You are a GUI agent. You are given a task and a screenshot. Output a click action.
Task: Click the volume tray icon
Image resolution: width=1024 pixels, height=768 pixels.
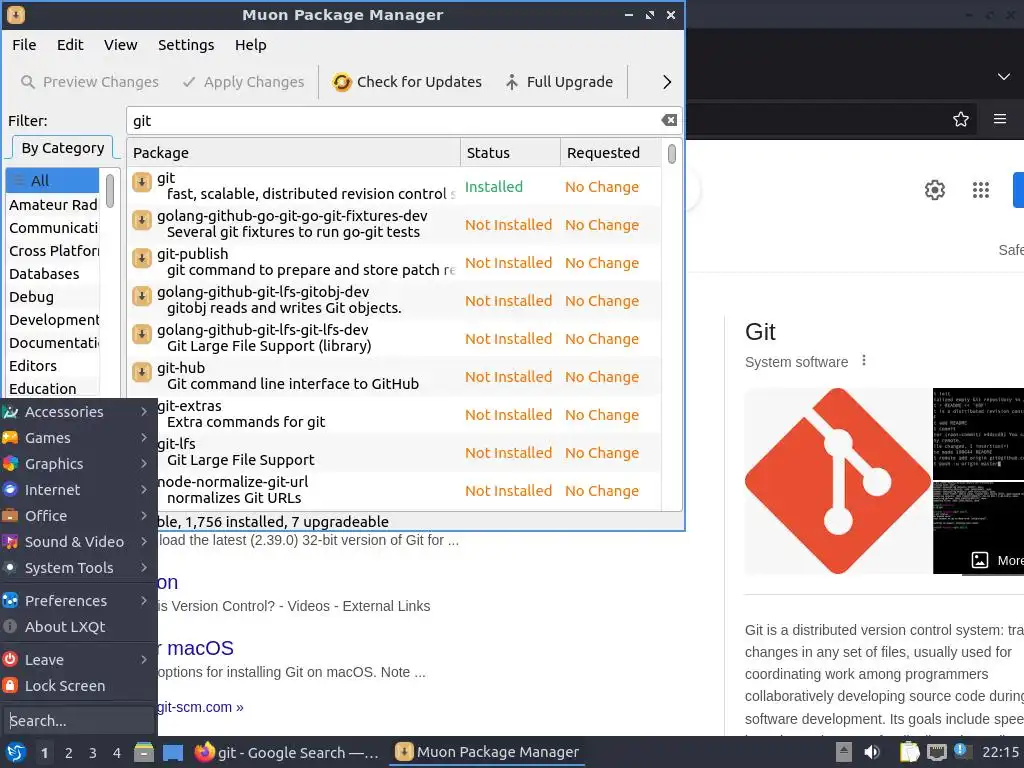[872, 752]
